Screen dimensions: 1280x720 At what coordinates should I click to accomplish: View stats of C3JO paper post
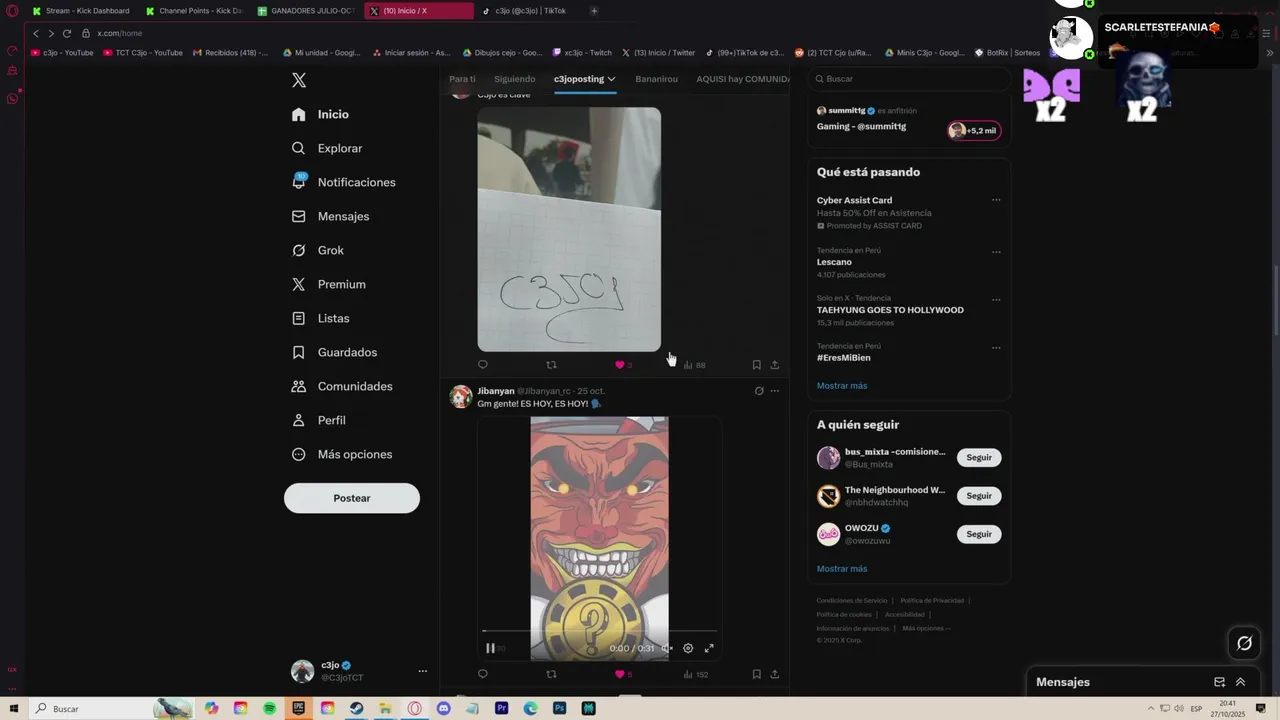(x=694, y=365)
